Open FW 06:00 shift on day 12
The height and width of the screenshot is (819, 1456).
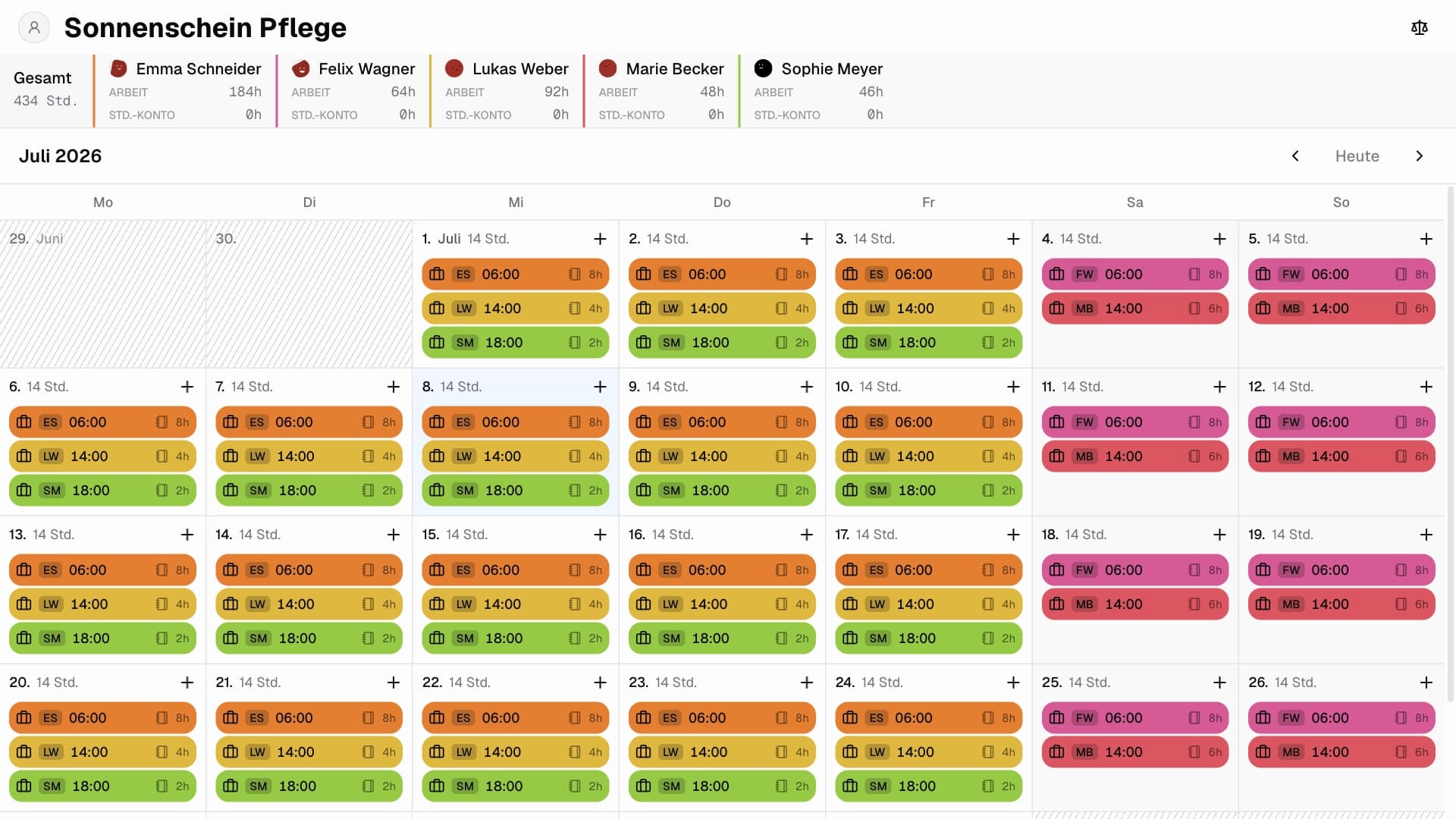point(1341,422)
